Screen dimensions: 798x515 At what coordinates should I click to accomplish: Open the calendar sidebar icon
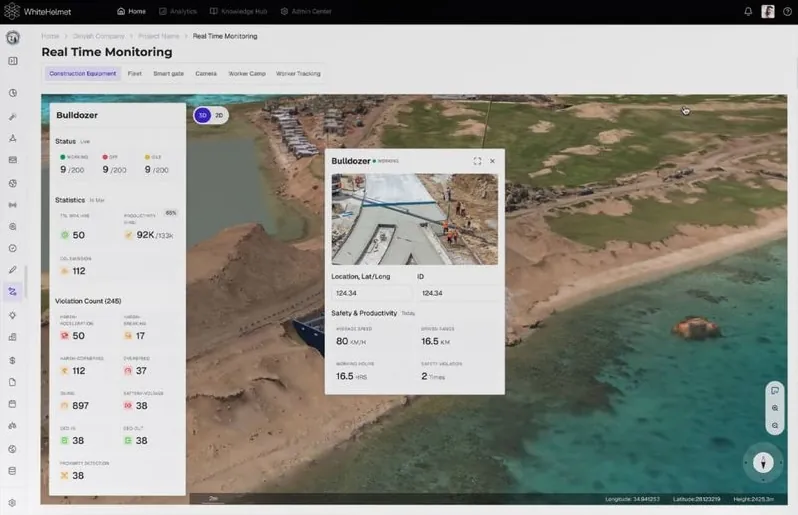[13, 404]
